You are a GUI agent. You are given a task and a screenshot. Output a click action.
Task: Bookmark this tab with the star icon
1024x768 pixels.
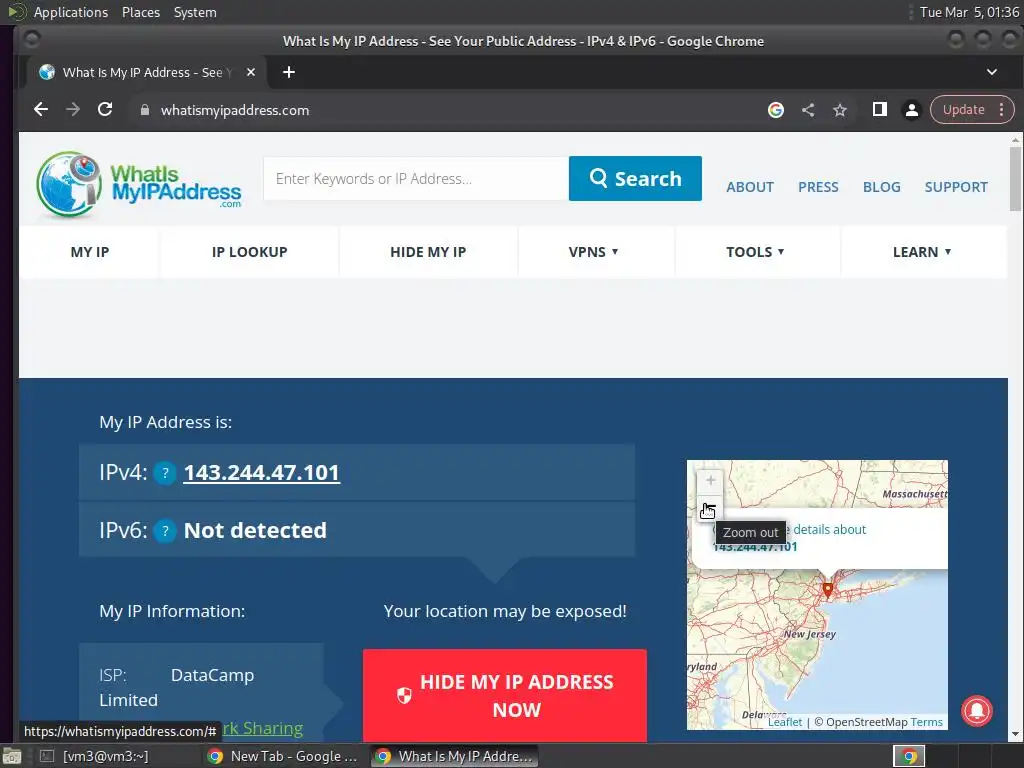click(840, 110)
